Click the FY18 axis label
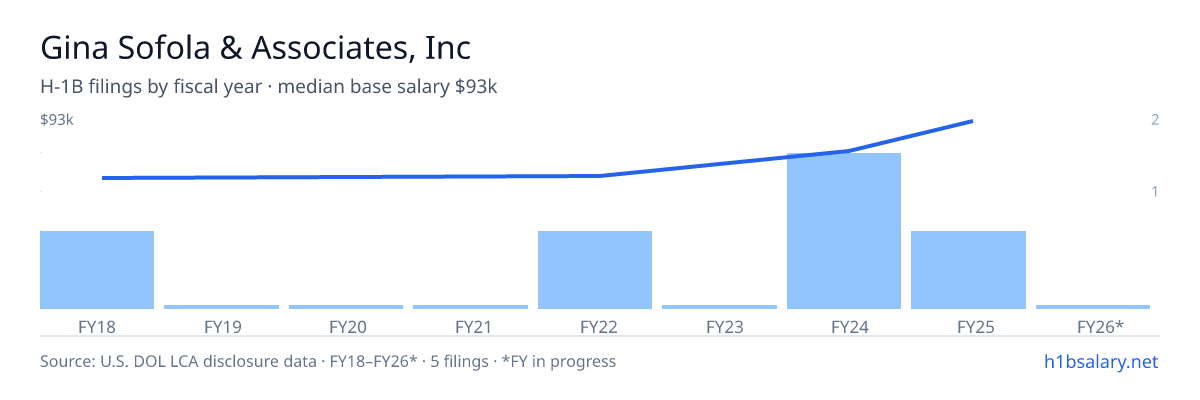Viewport: 1200px width, 400px height. (97, 326)
